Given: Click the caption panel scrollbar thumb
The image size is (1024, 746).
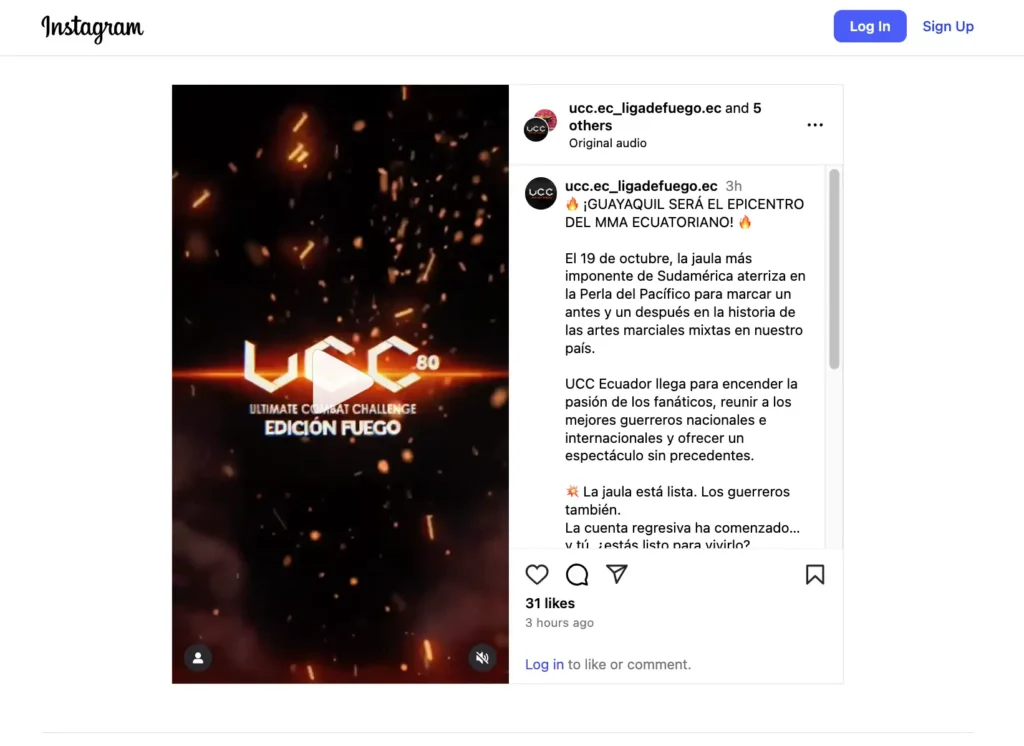Looking at the screenshot, I should point(834,269).
